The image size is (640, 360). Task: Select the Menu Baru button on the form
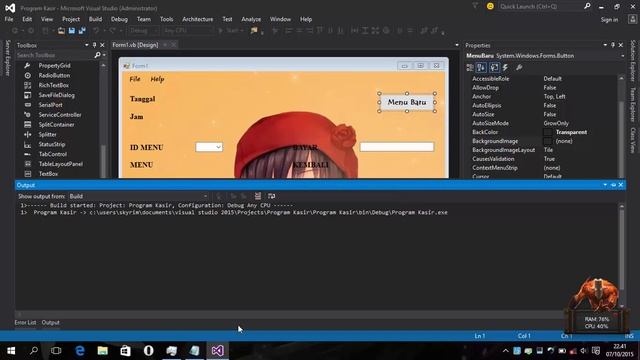click(407, 102)
